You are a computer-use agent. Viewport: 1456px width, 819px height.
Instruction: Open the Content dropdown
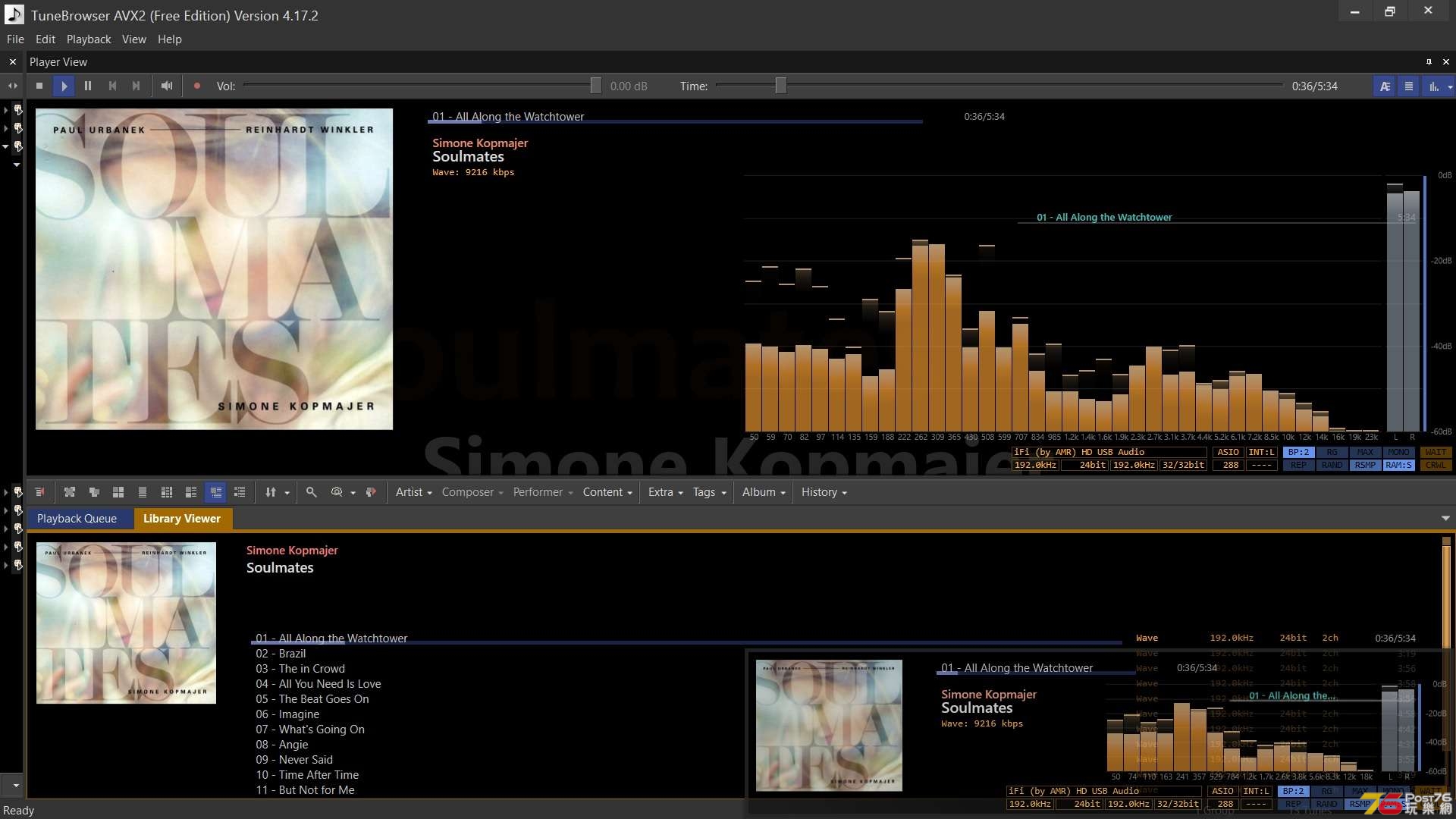(x=607, y=492)
